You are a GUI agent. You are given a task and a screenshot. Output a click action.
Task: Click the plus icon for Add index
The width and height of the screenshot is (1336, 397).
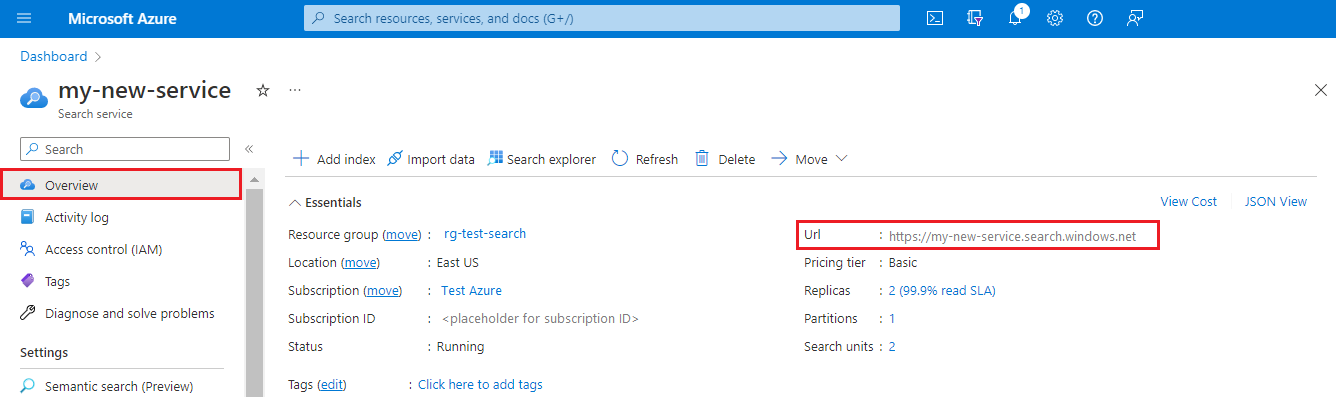pos(300,159)
